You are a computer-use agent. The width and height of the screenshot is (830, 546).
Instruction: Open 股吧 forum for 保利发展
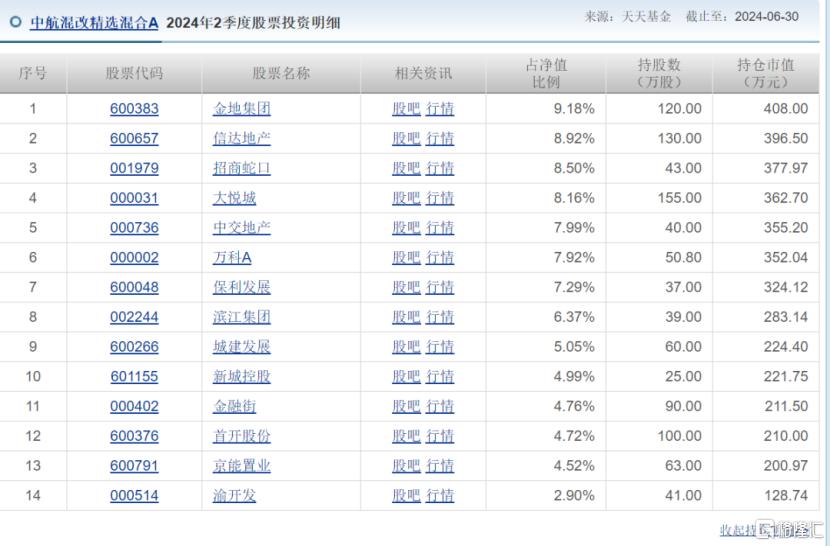pos(406,287)
